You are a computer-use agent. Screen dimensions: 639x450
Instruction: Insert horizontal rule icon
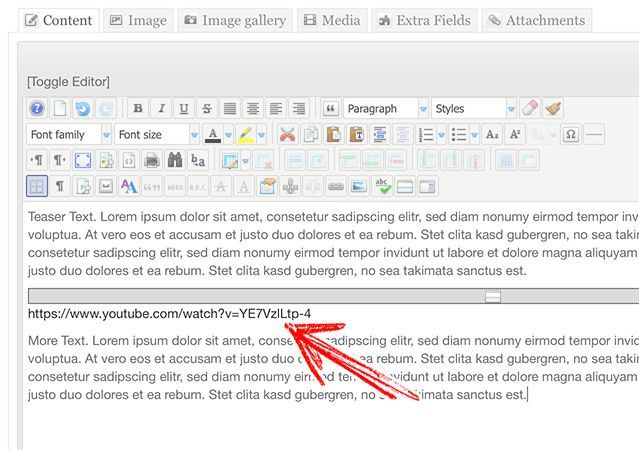click(x=594, y=135)
